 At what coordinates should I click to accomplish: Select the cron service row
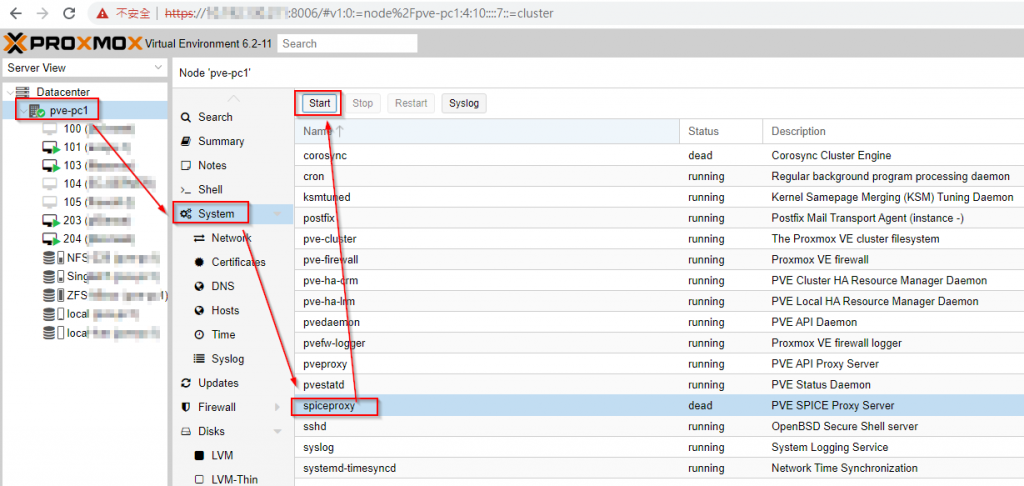coord(659,176)
